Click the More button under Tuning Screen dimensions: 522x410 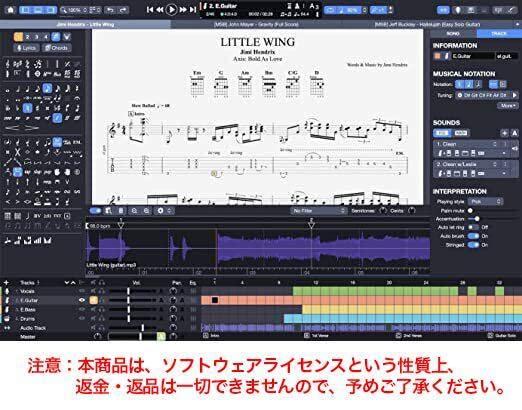[x=508, y=106]
